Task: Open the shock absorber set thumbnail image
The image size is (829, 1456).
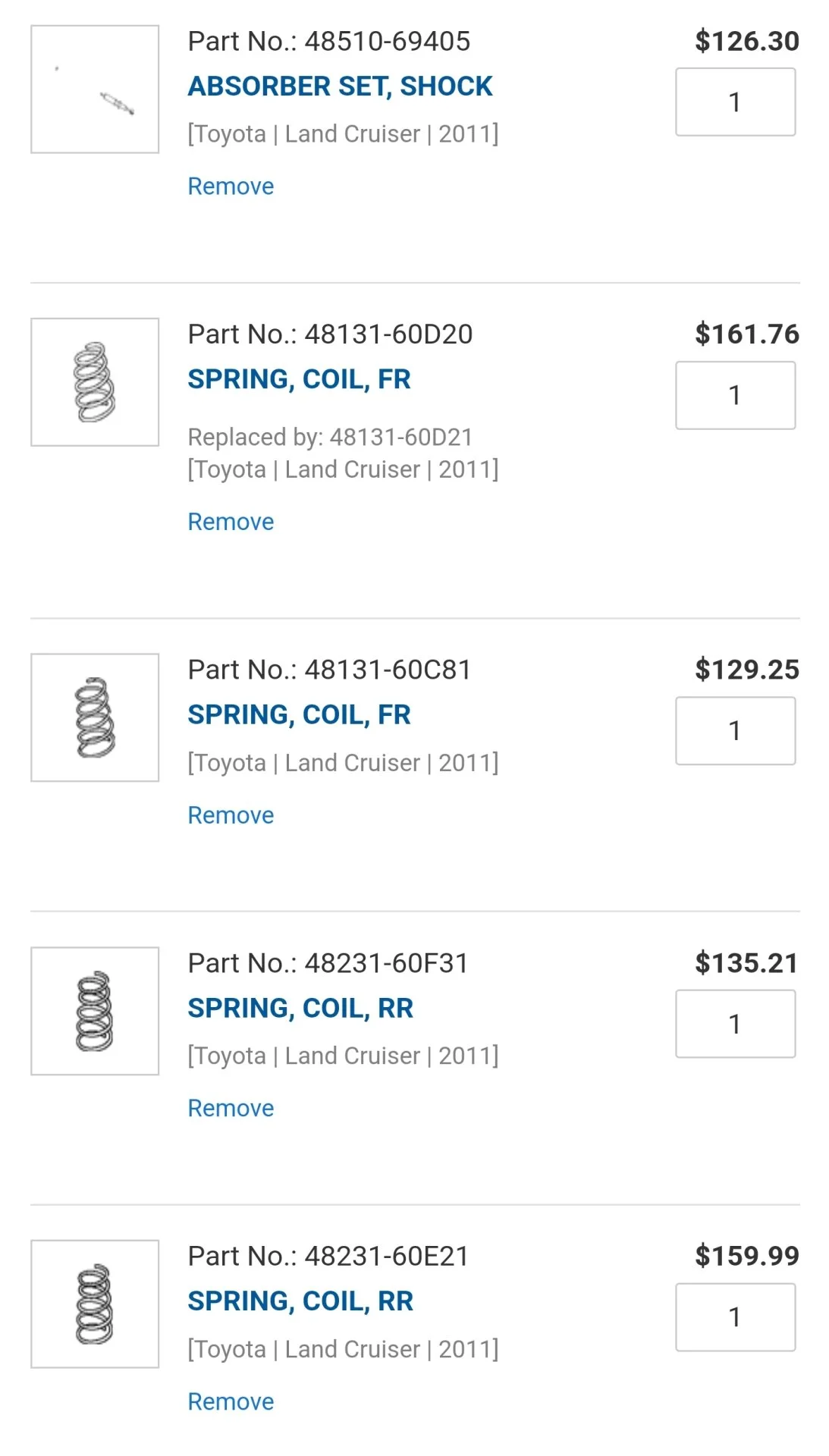Action: tap(95, 89)
